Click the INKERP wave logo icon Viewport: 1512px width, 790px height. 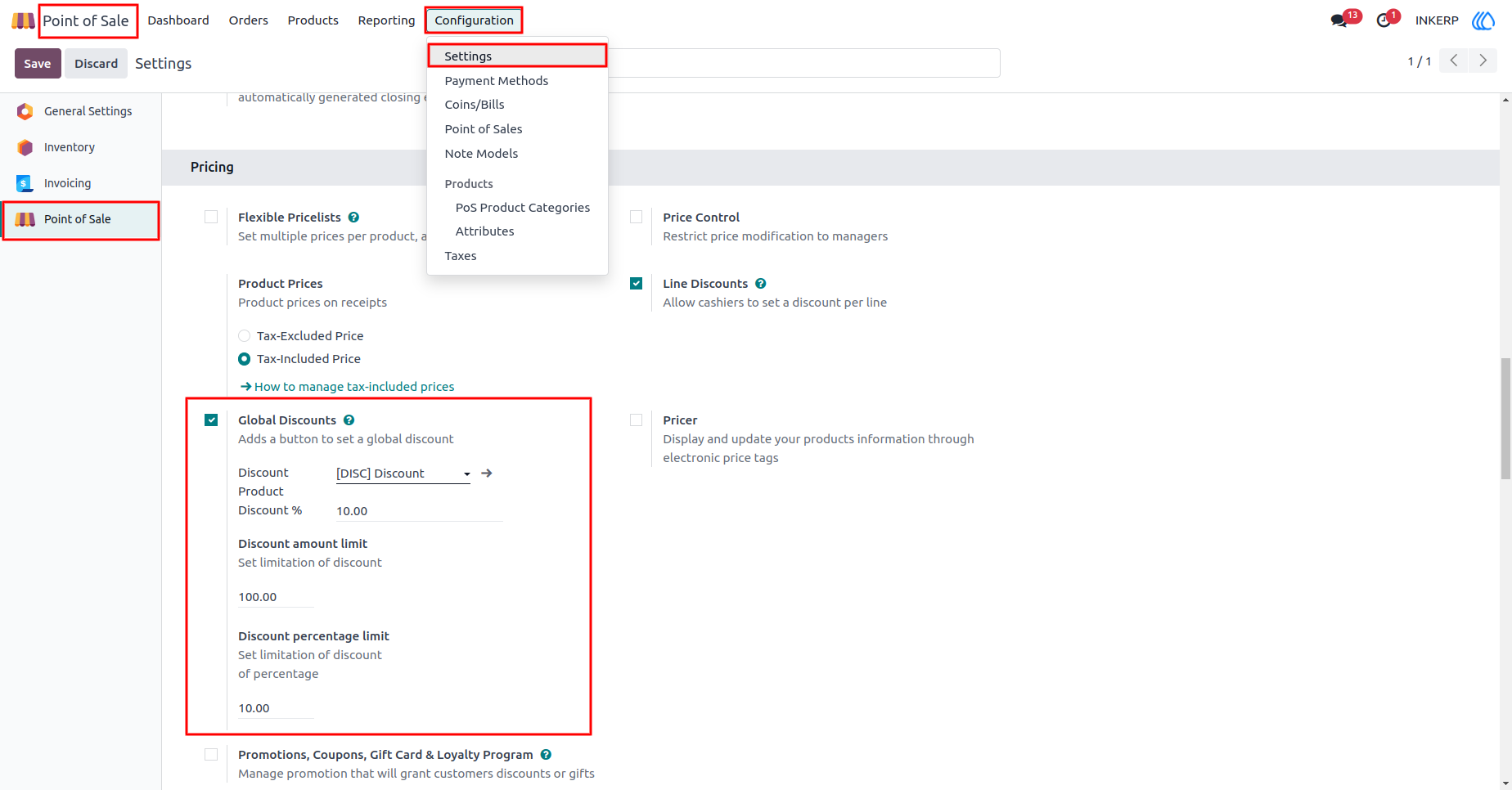pyautogui.click(x=1483, y=20)
